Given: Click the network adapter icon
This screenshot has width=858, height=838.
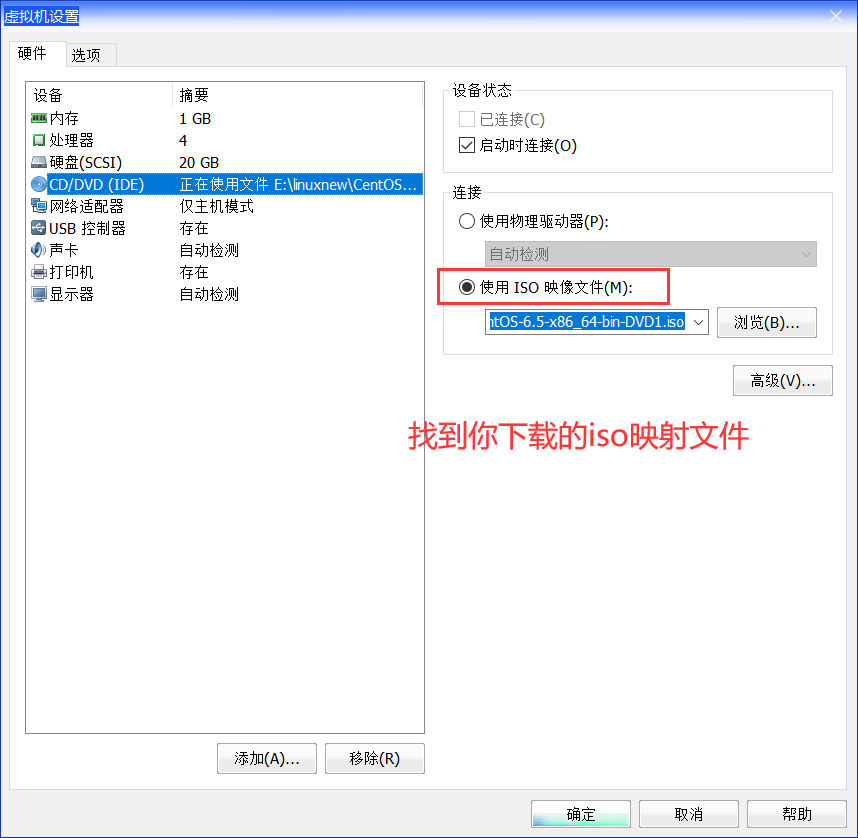Looking at the screenshot, I should coord(39,206).
